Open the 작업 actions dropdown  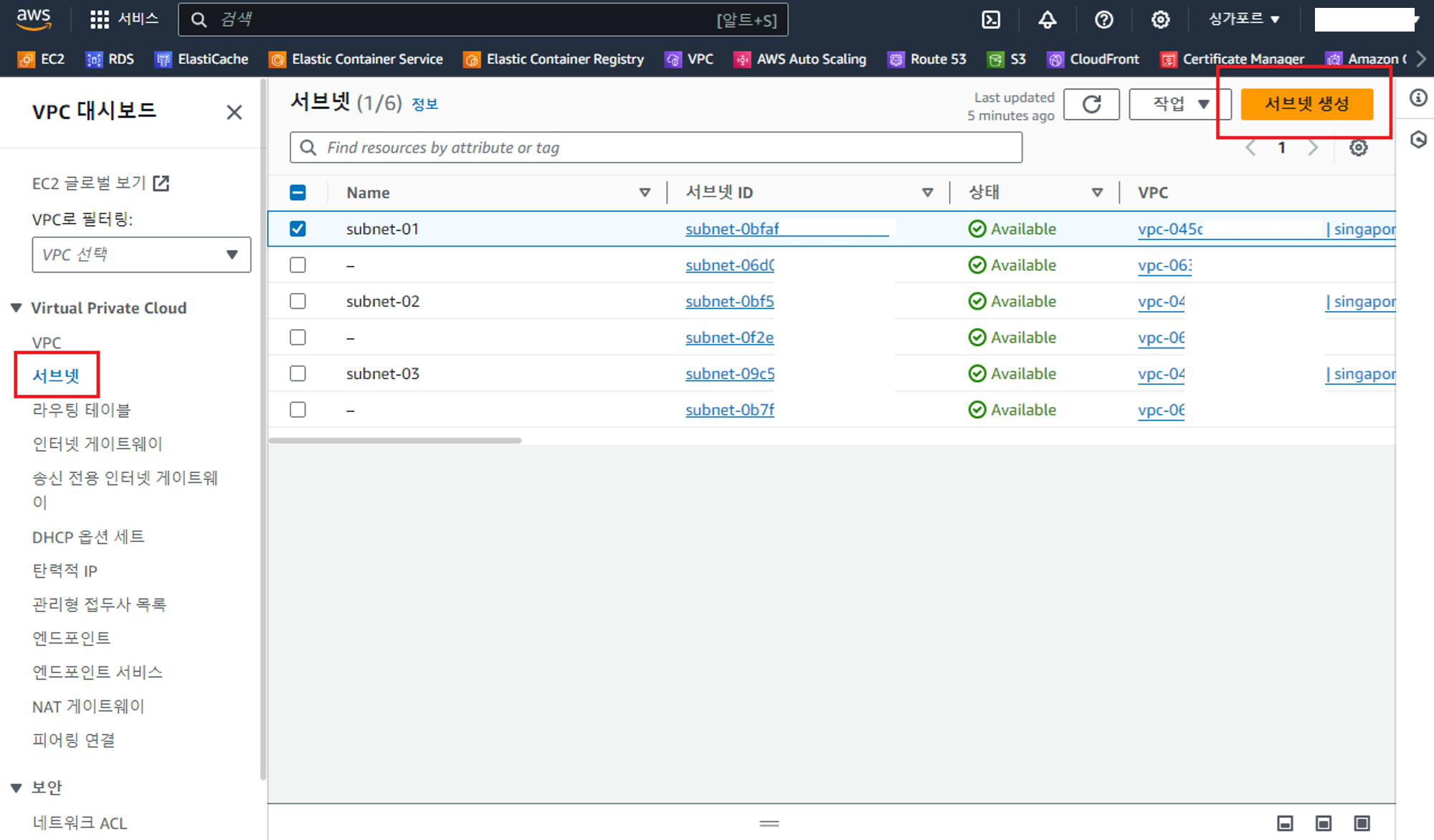point(1179,104)
